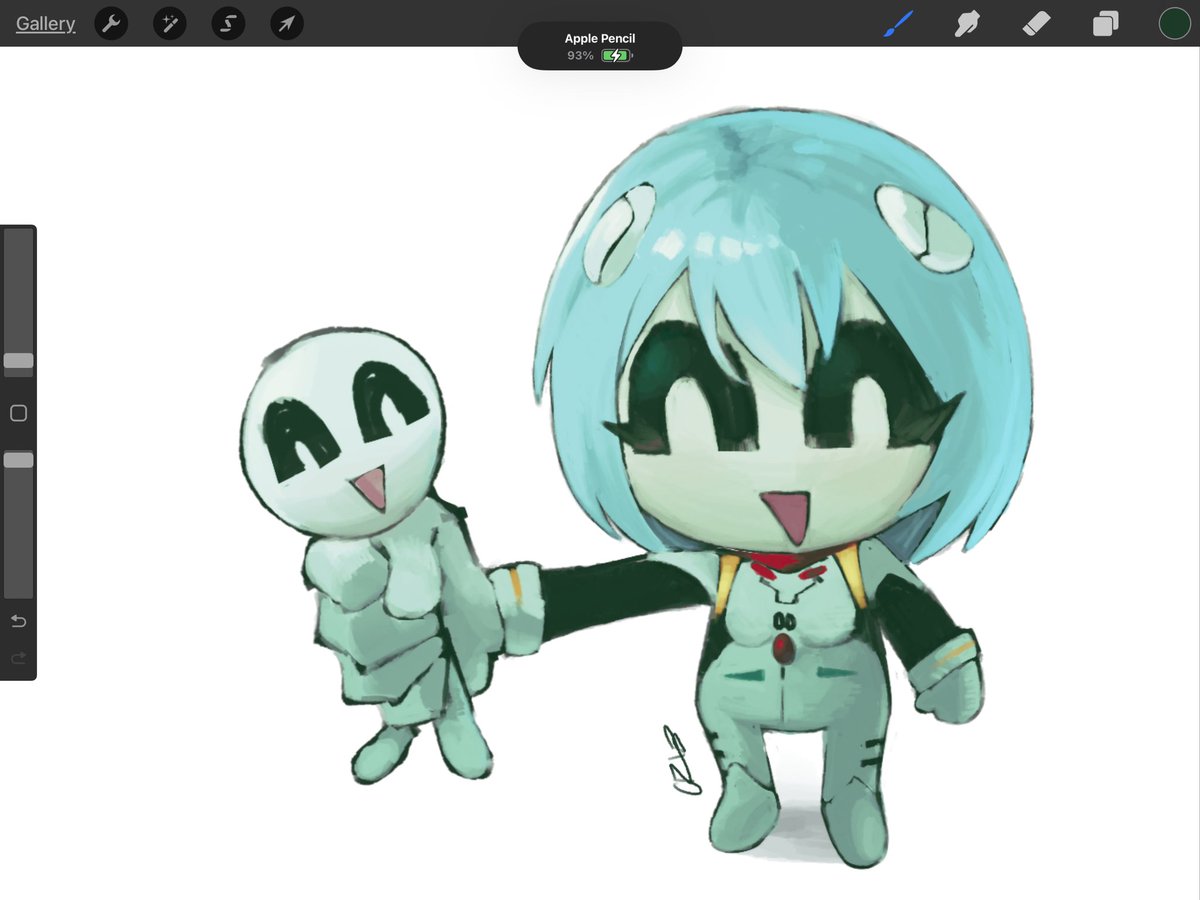The width and height of the screenshot is (1200, 900).
Task: Tap the 93% battery indicator icon
Action: coord(617,56)
